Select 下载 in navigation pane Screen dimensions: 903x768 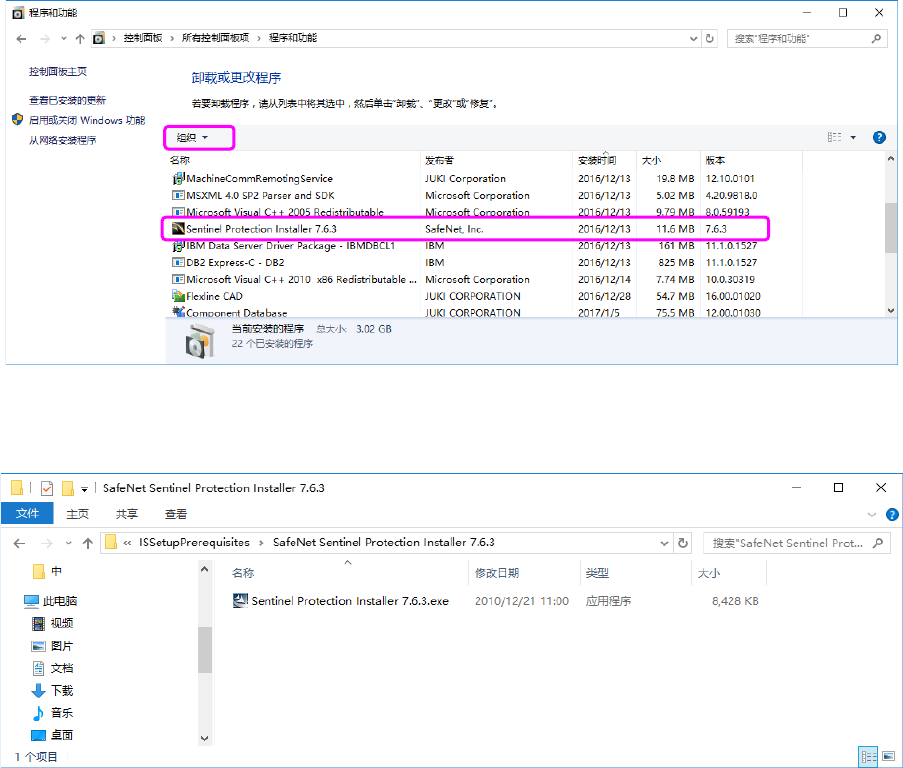(52, 690)
